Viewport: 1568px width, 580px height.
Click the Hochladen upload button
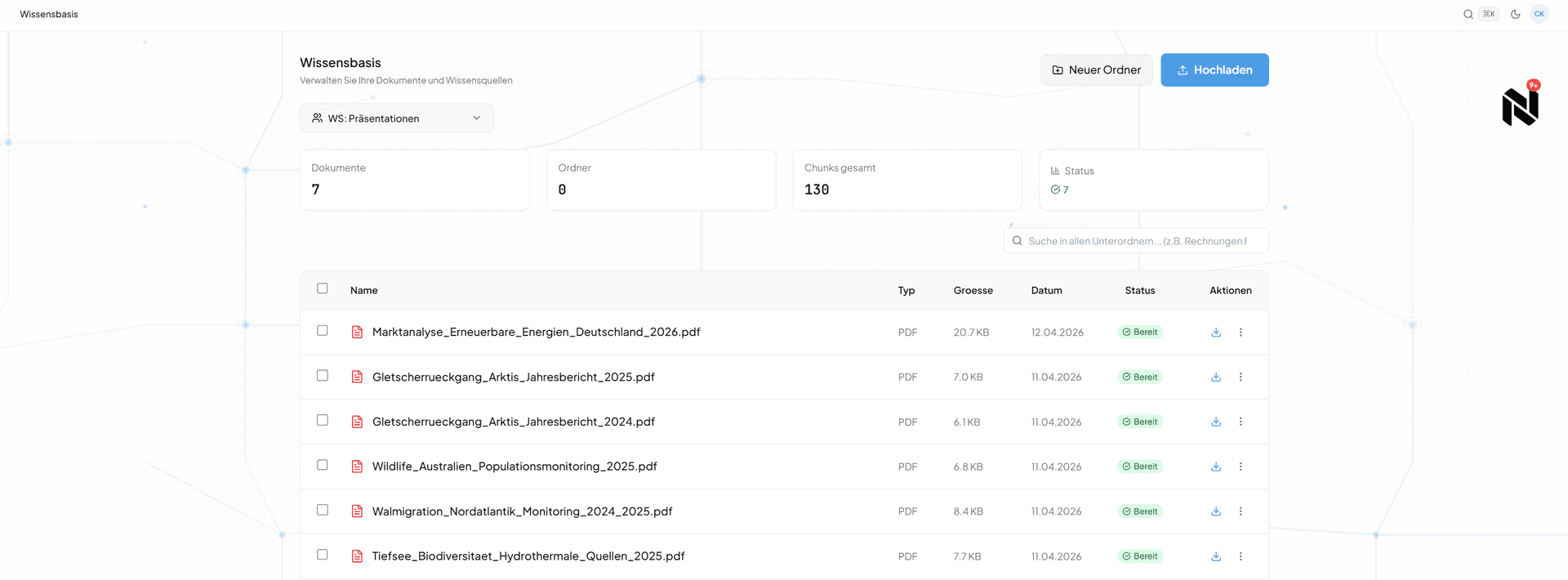[1214, 70]
